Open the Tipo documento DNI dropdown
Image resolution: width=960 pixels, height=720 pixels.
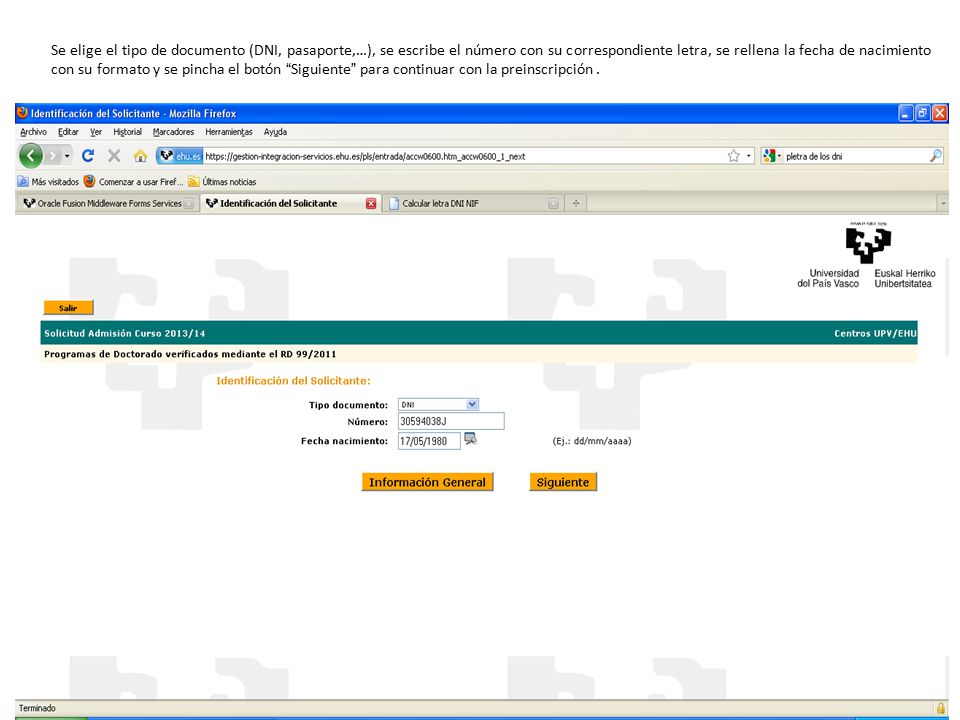(x=438, y=404)
